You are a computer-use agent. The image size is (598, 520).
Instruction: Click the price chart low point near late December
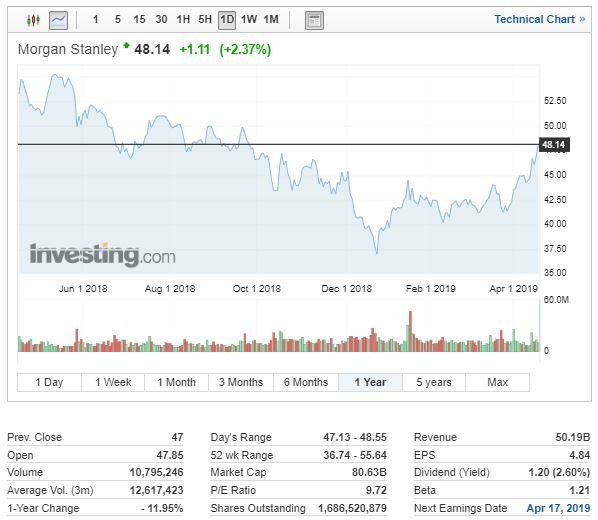coord(377,252)
